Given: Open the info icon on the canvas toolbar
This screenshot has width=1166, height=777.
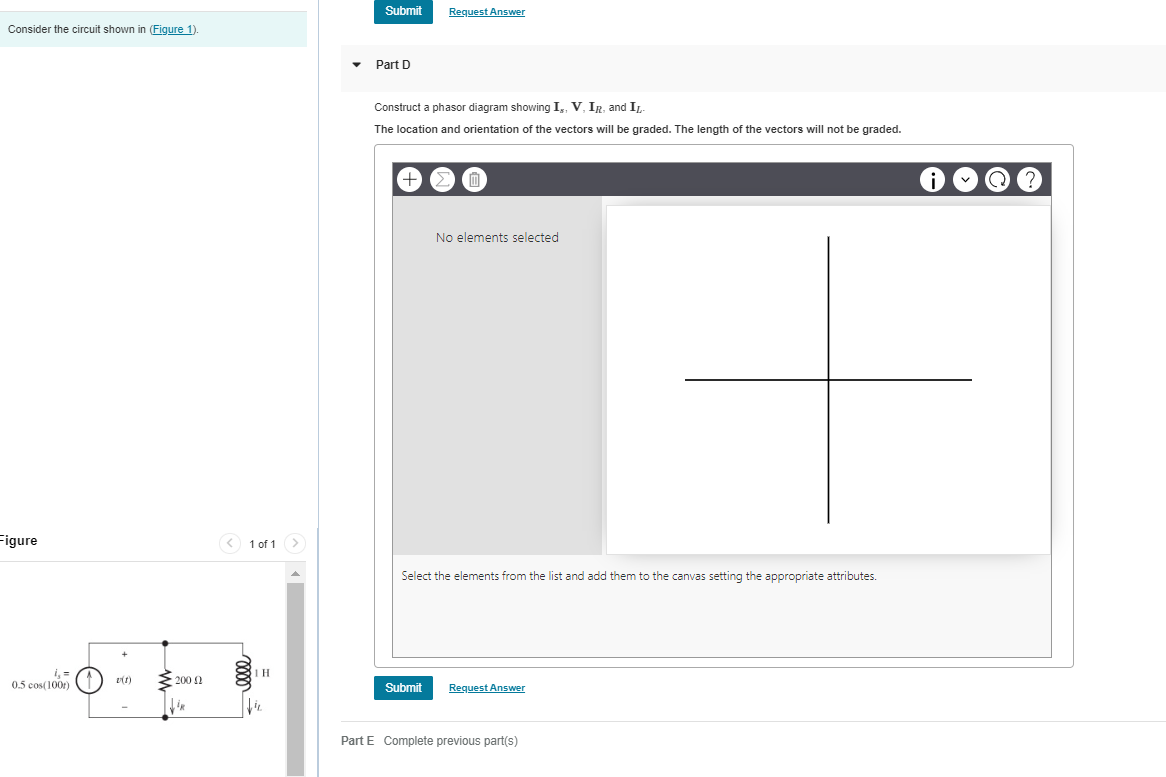Looking at the screenshot, I should click(932, 179).
